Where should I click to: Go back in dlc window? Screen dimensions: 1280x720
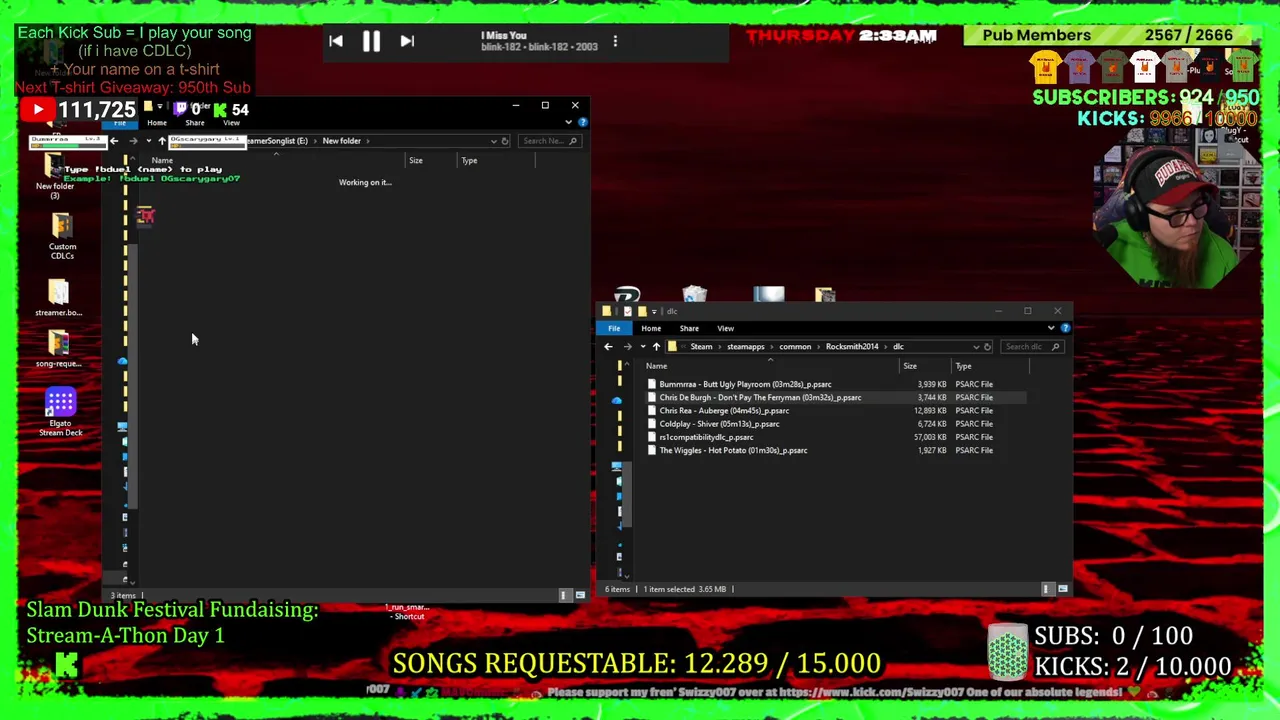point(608,347)
